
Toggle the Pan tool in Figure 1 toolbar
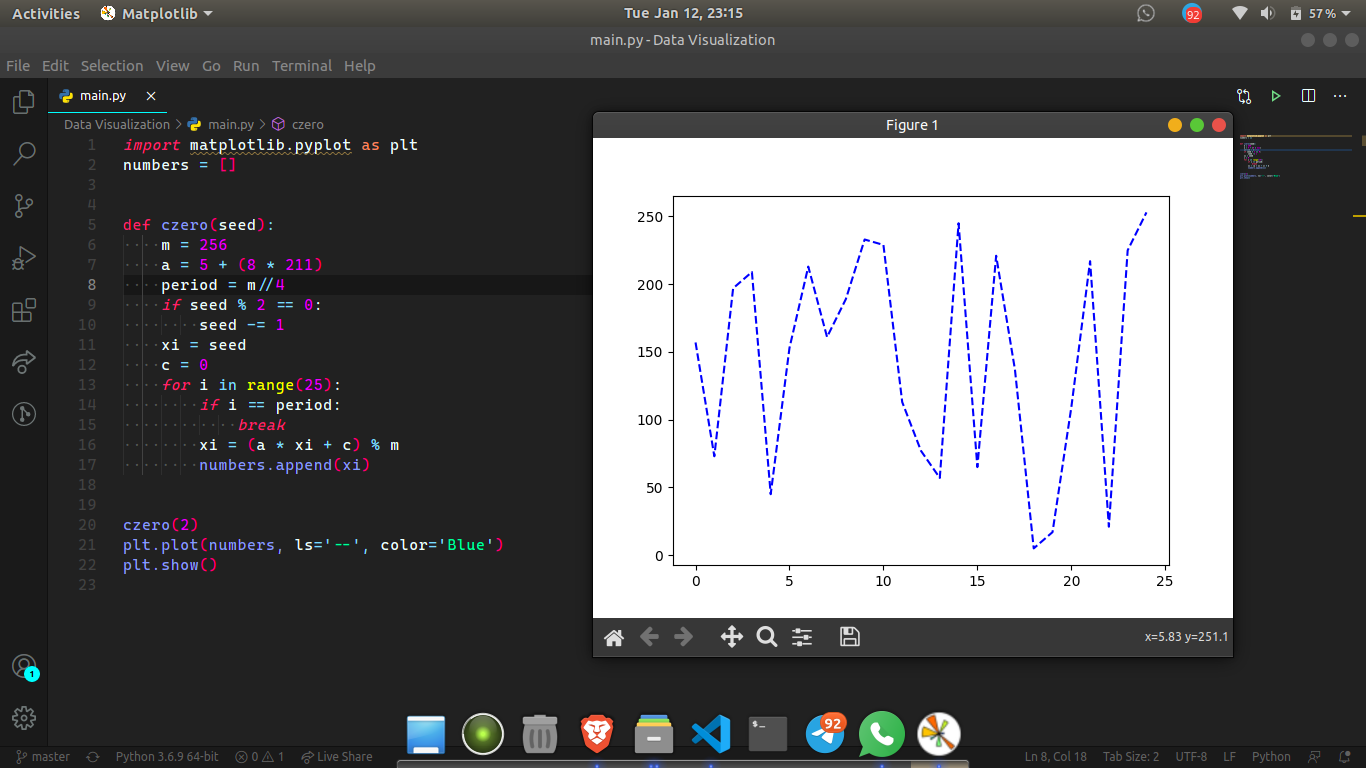pyautogui.click(x=732, y=637)
